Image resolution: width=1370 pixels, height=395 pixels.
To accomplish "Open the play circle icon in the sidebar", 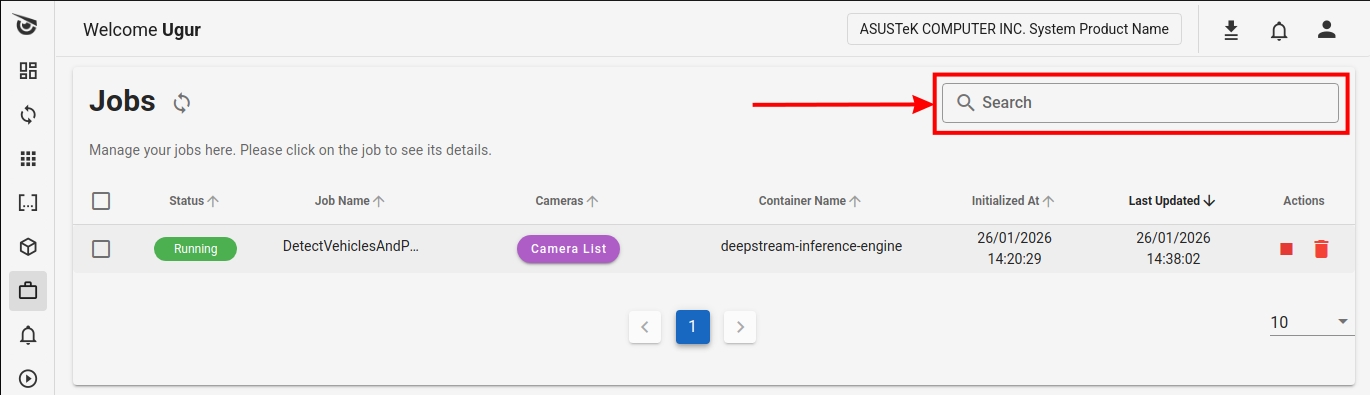I will pos(28,379).
